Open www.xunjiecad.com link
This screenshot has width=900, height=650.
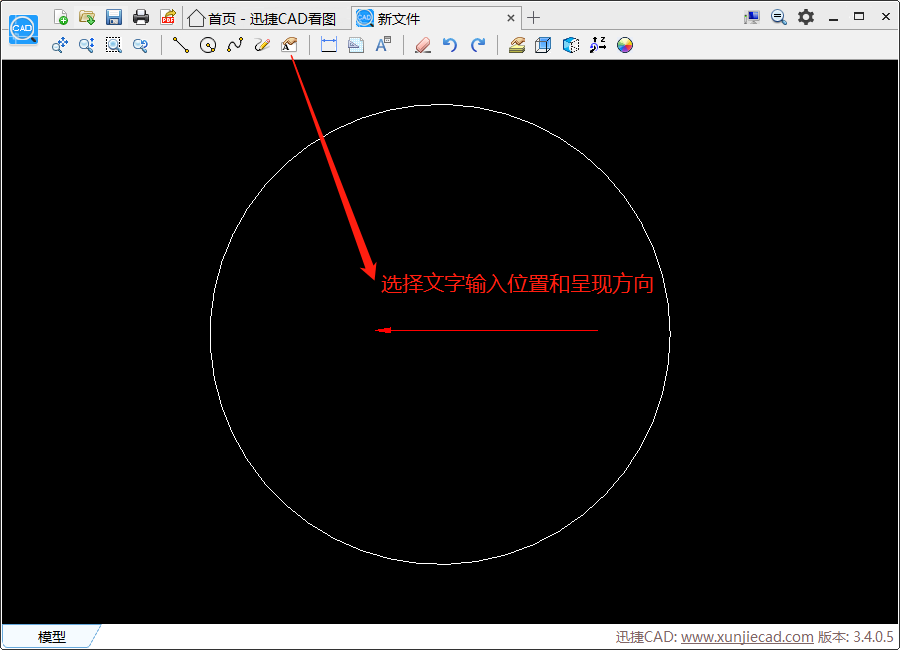tap(747, 637)
